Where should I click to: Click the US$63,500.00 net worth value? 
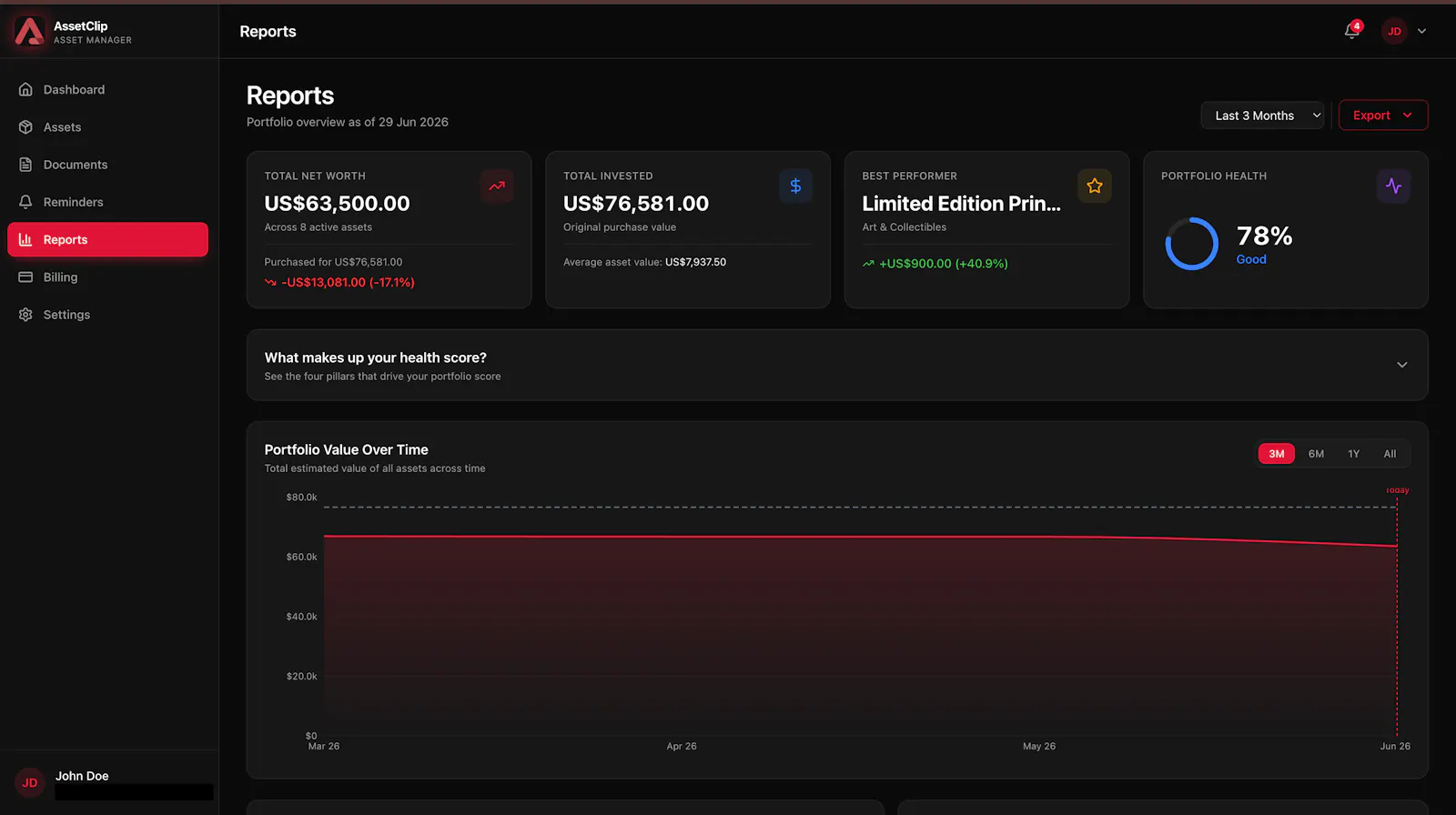point(337,204)
